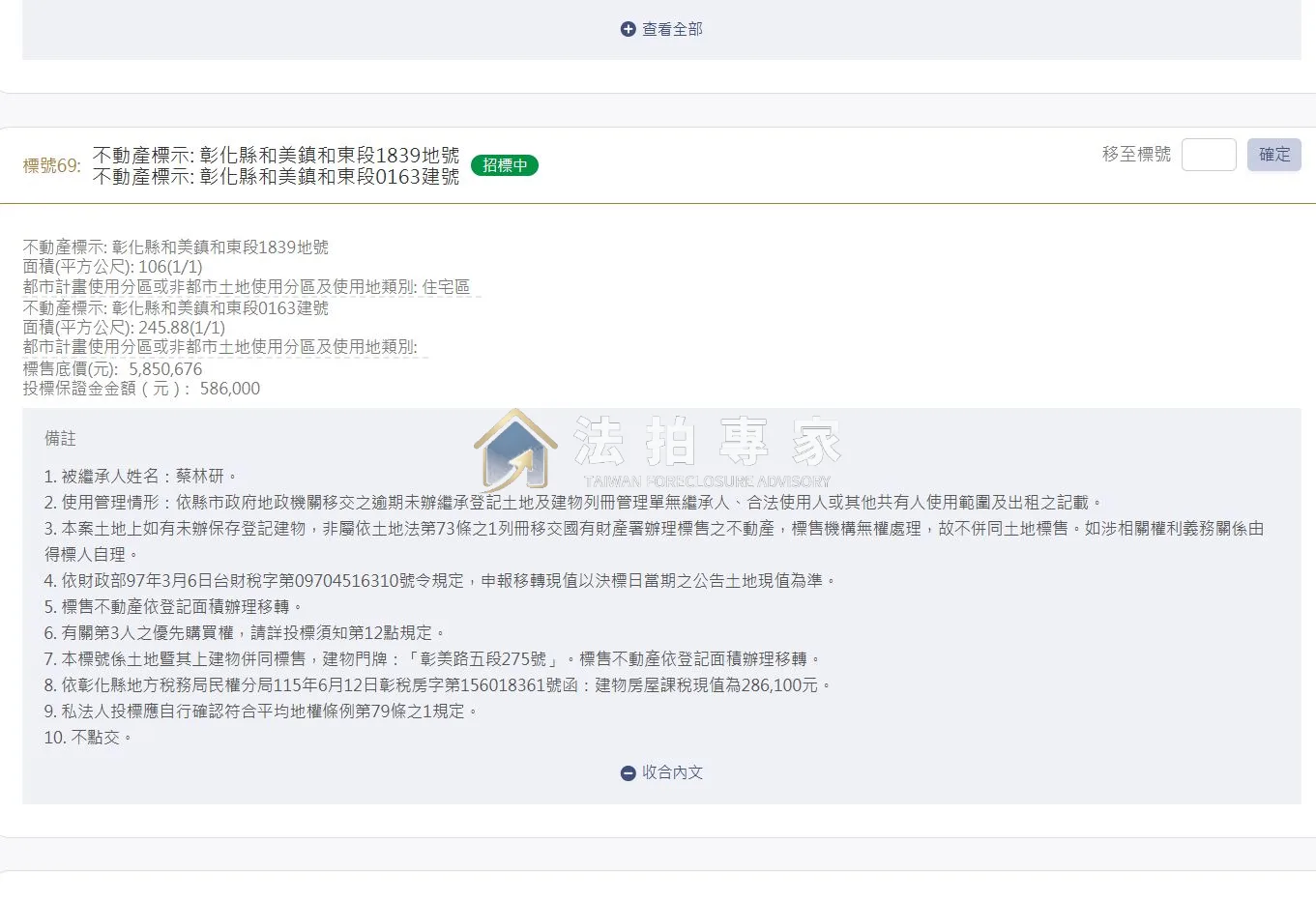Click the zoning line ending in 住宅區

tap(247, 287)
